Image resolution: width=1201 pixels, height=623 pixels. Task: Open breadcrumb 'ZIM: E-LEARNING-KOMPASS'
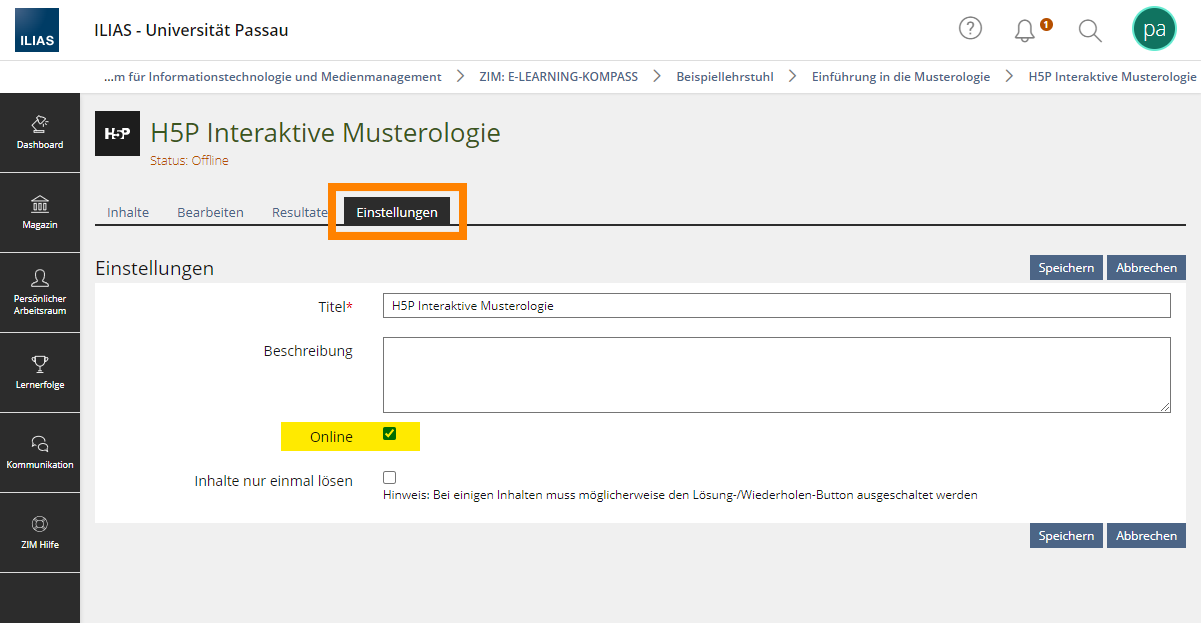click(x=559, y=76)
